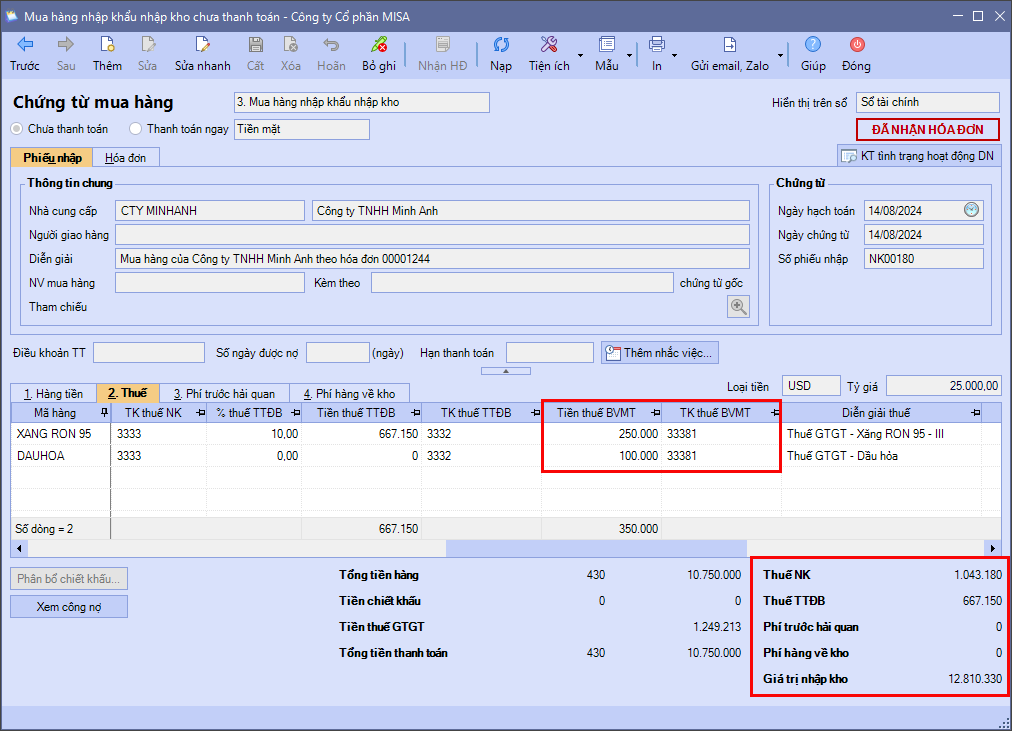Click the grid's horizontal scrollbar thumb
The width and height of the screenshot is (1012, 731).
[x=596, y=548]
